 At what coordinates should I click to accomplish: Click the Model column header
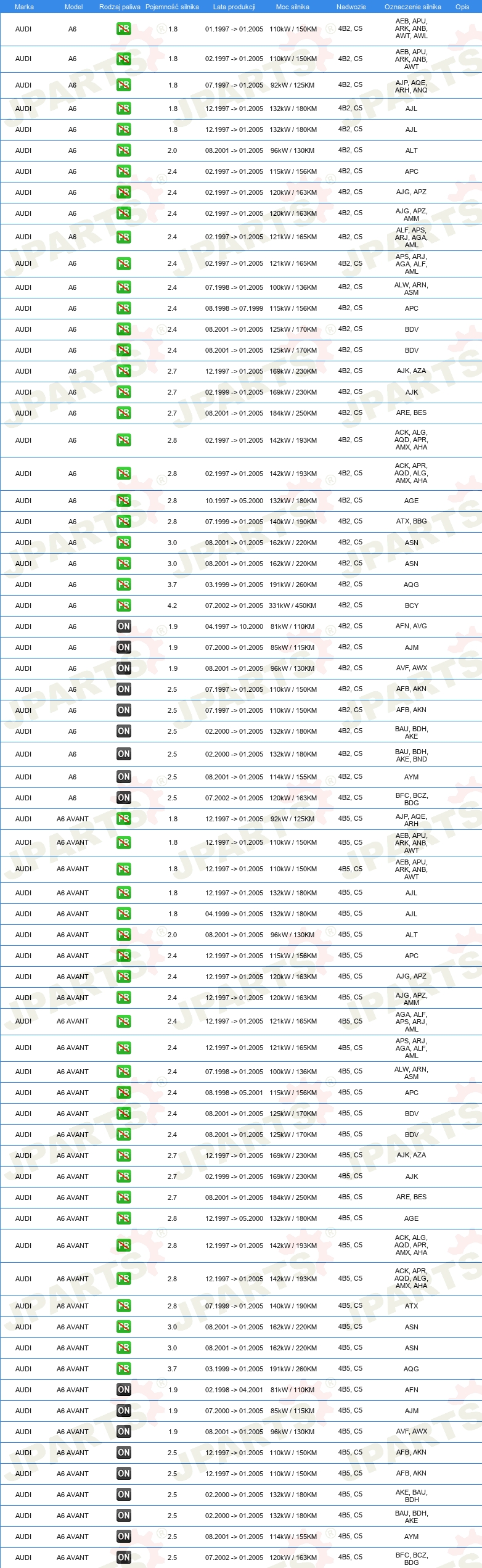tap(73, 7)
